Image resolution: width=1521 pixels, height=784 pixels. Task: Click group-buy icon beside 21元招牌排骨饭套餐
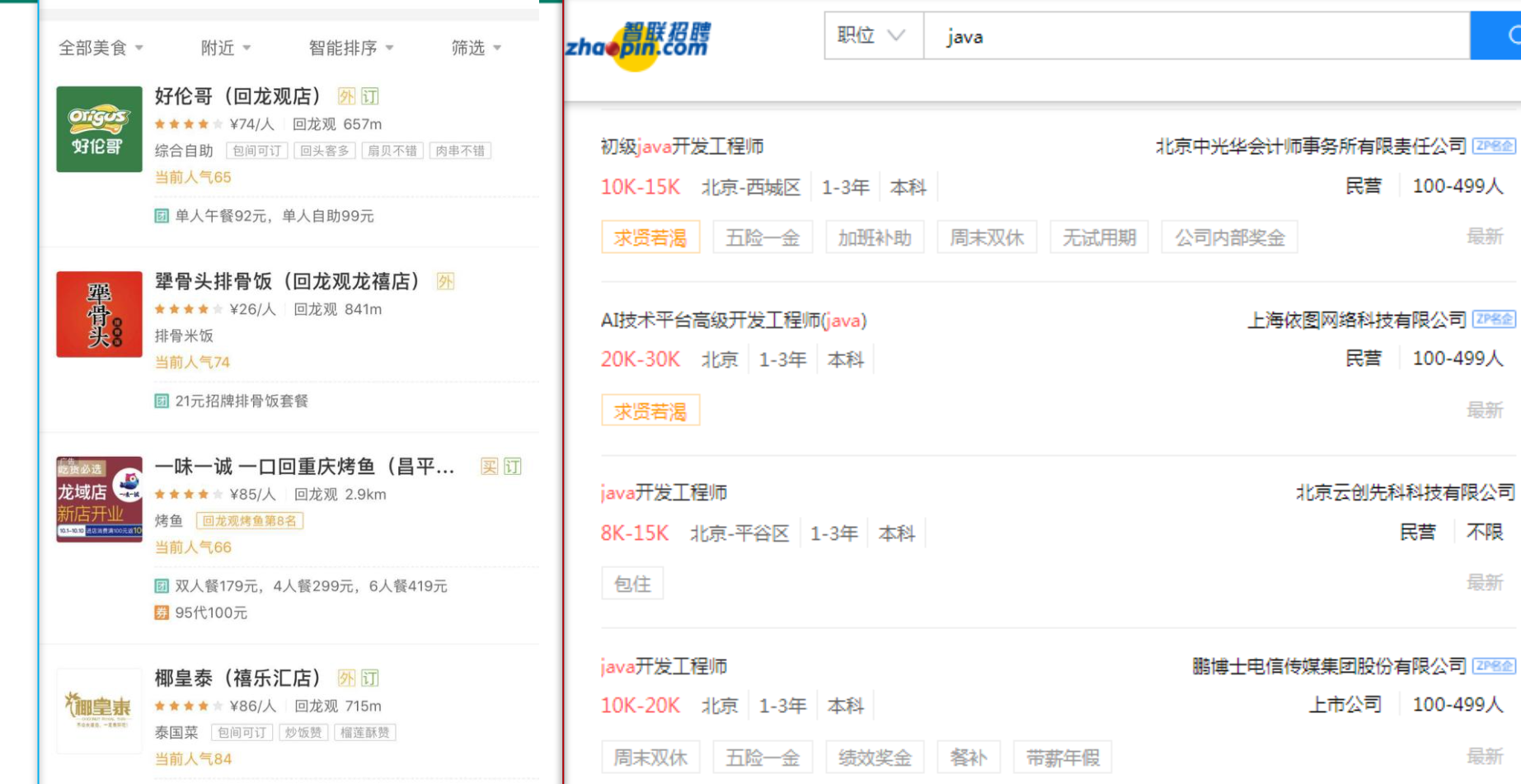[162, 401]
